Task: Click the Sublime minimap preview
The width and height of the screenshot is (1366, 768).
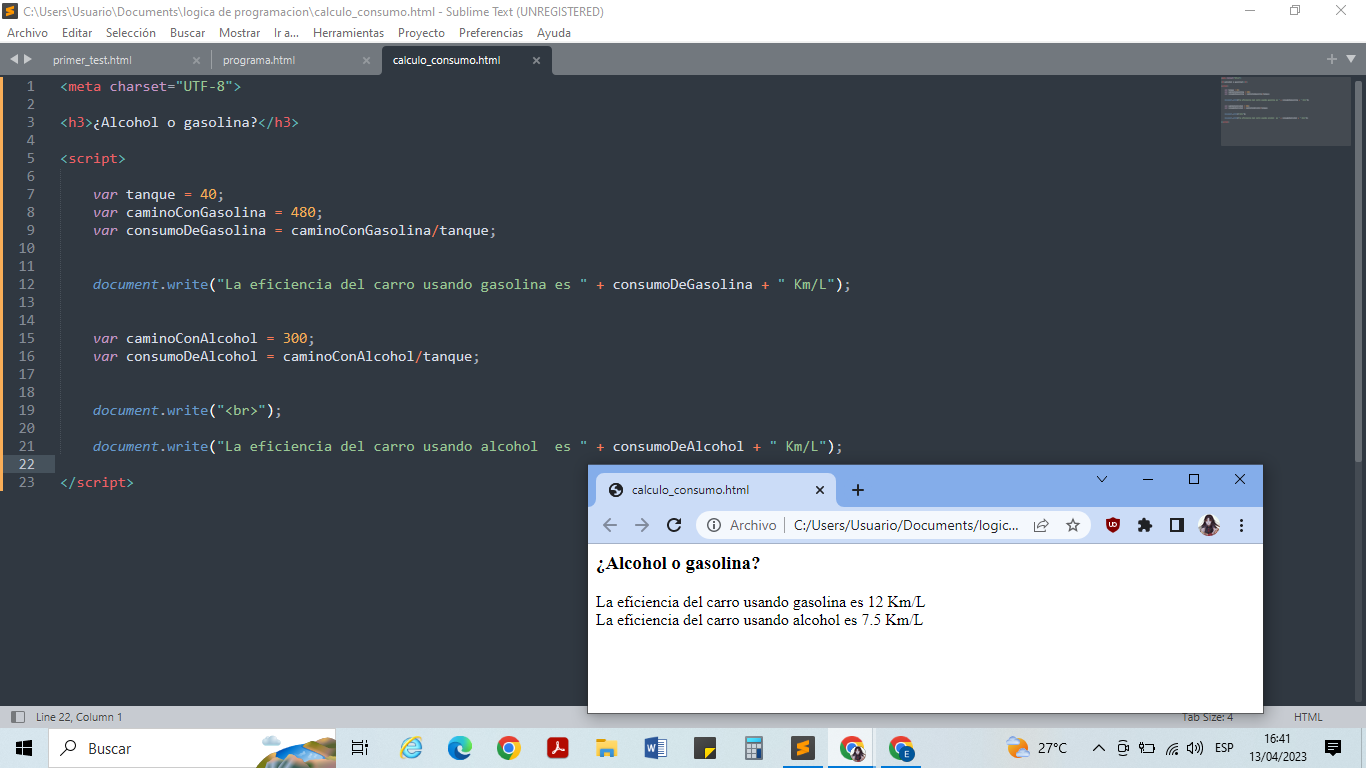Action: (x=1285, y=110)
